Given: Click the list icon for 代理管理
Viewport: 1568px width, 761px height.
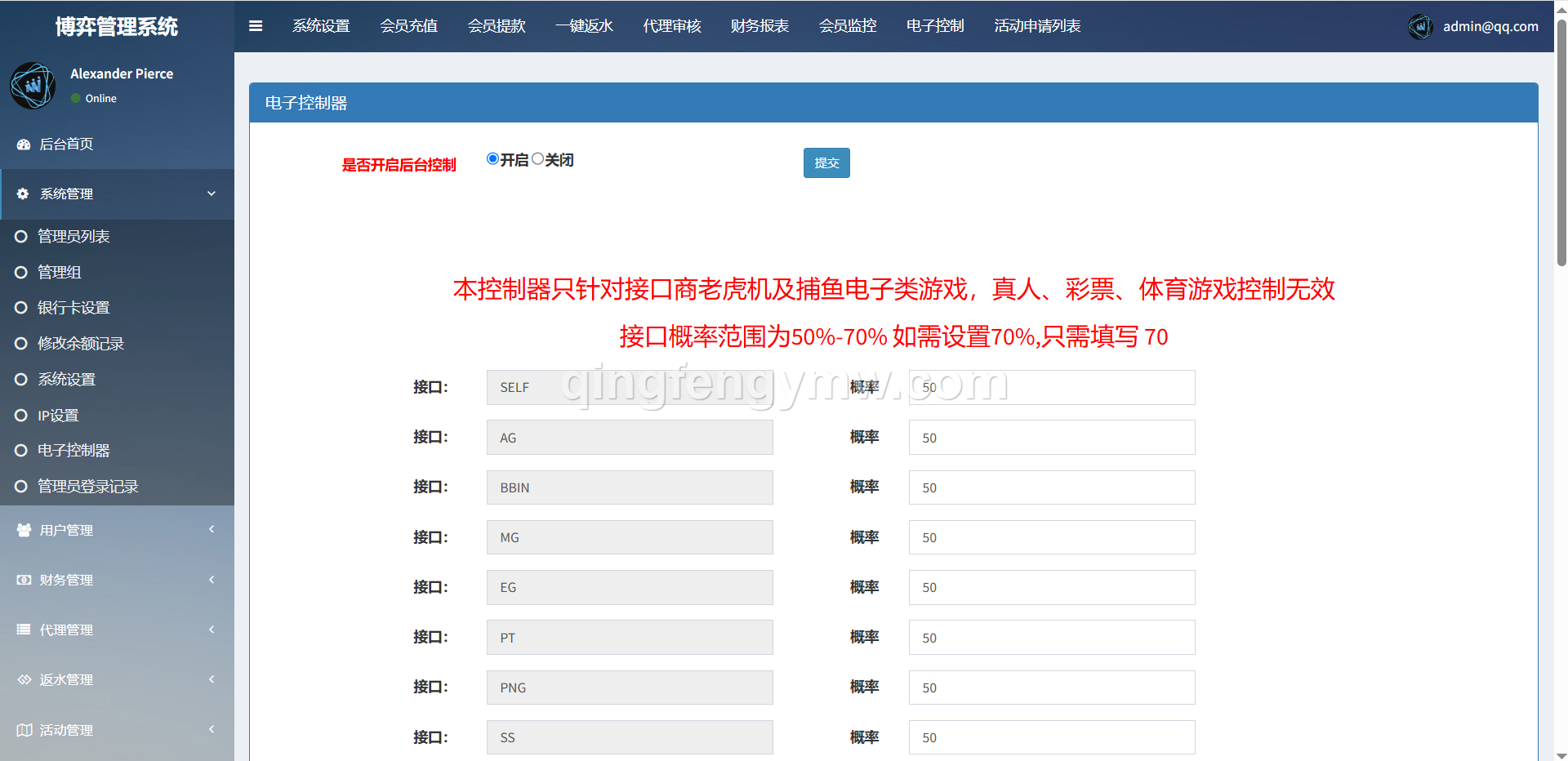Looking at the screenshot, I should [24, 630].
